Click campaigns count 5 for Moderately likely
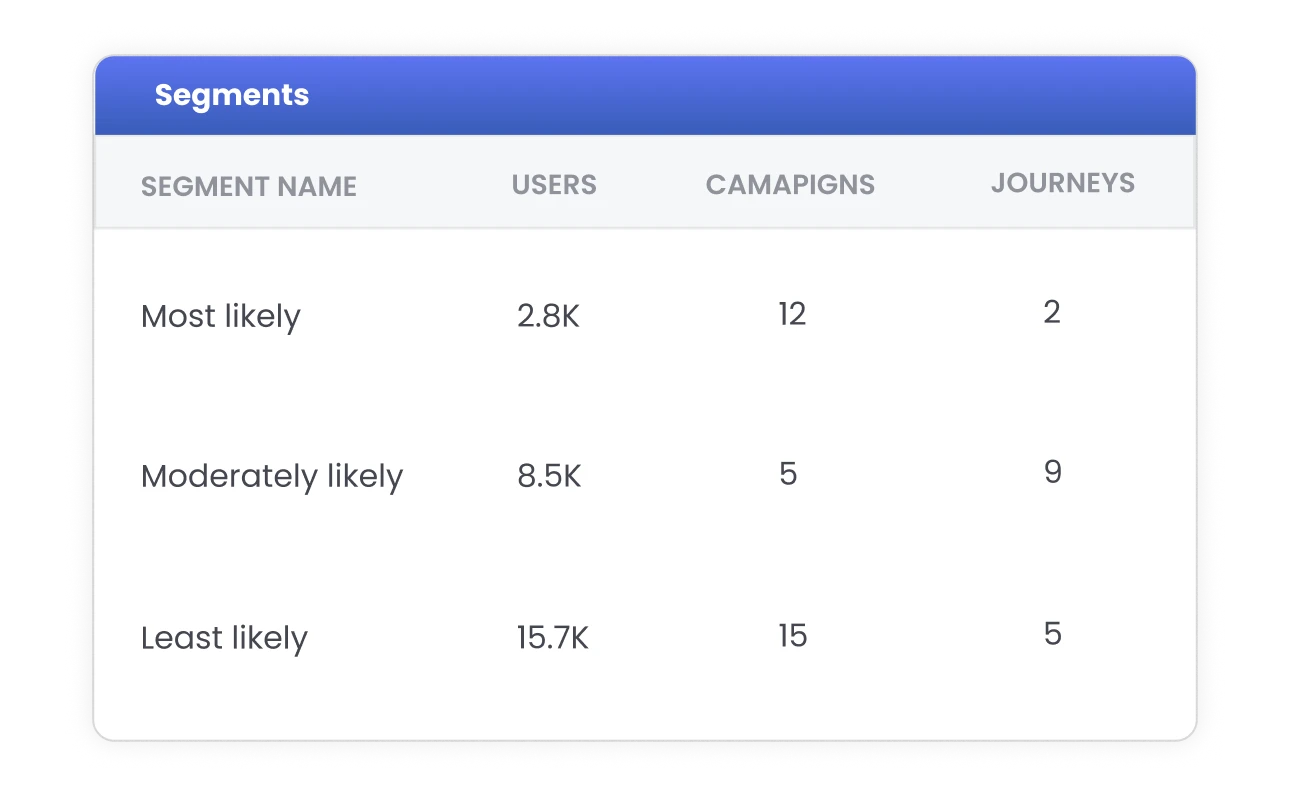This screenshot has width=1290, height=796. pos(789,474)
